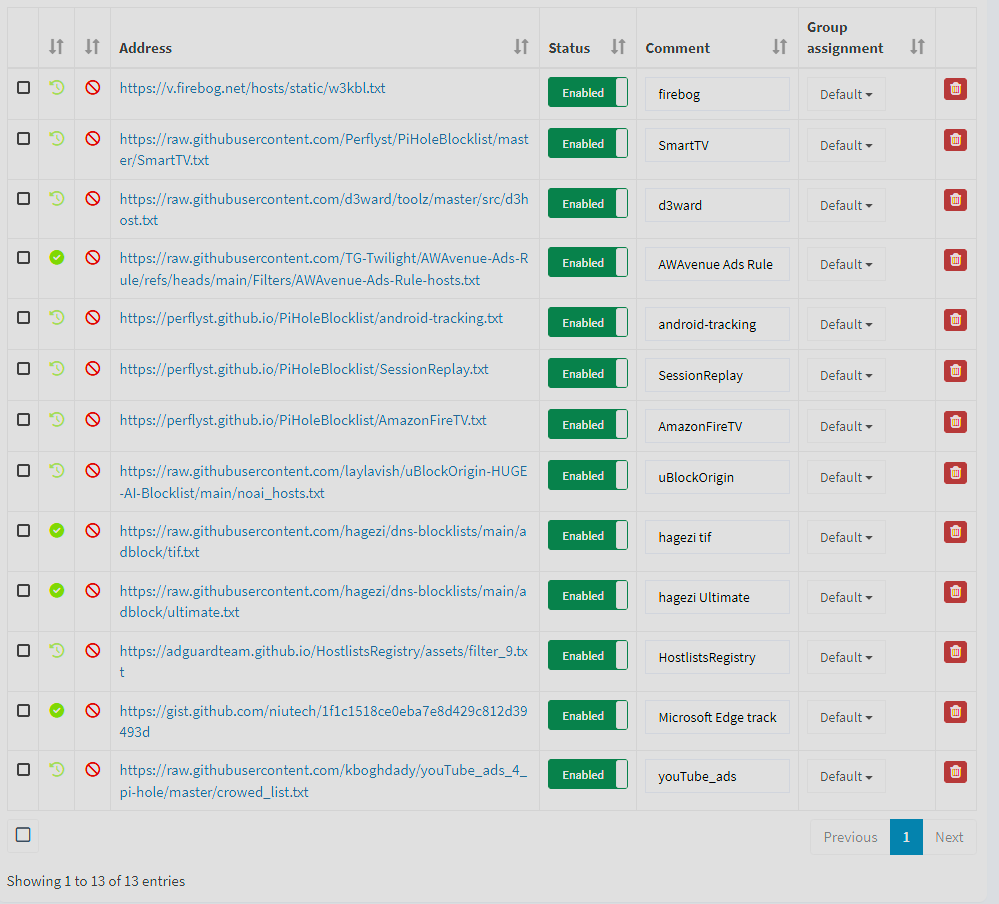Disable the SessionReplay list using Enabled toggle

[x=587, y=374]
